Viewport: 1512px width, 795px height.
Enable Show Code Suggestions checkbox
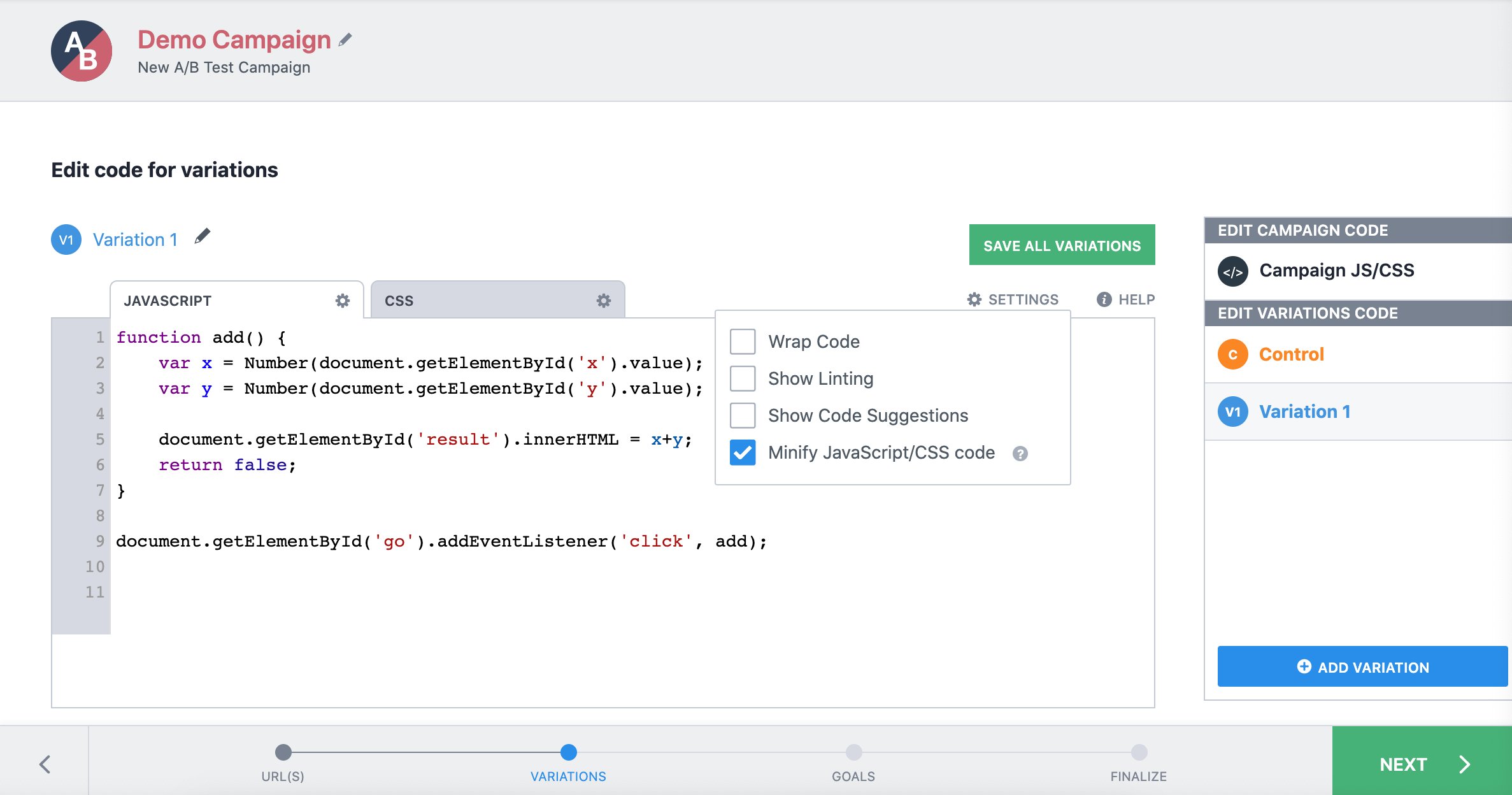click(x=743, y=415)
